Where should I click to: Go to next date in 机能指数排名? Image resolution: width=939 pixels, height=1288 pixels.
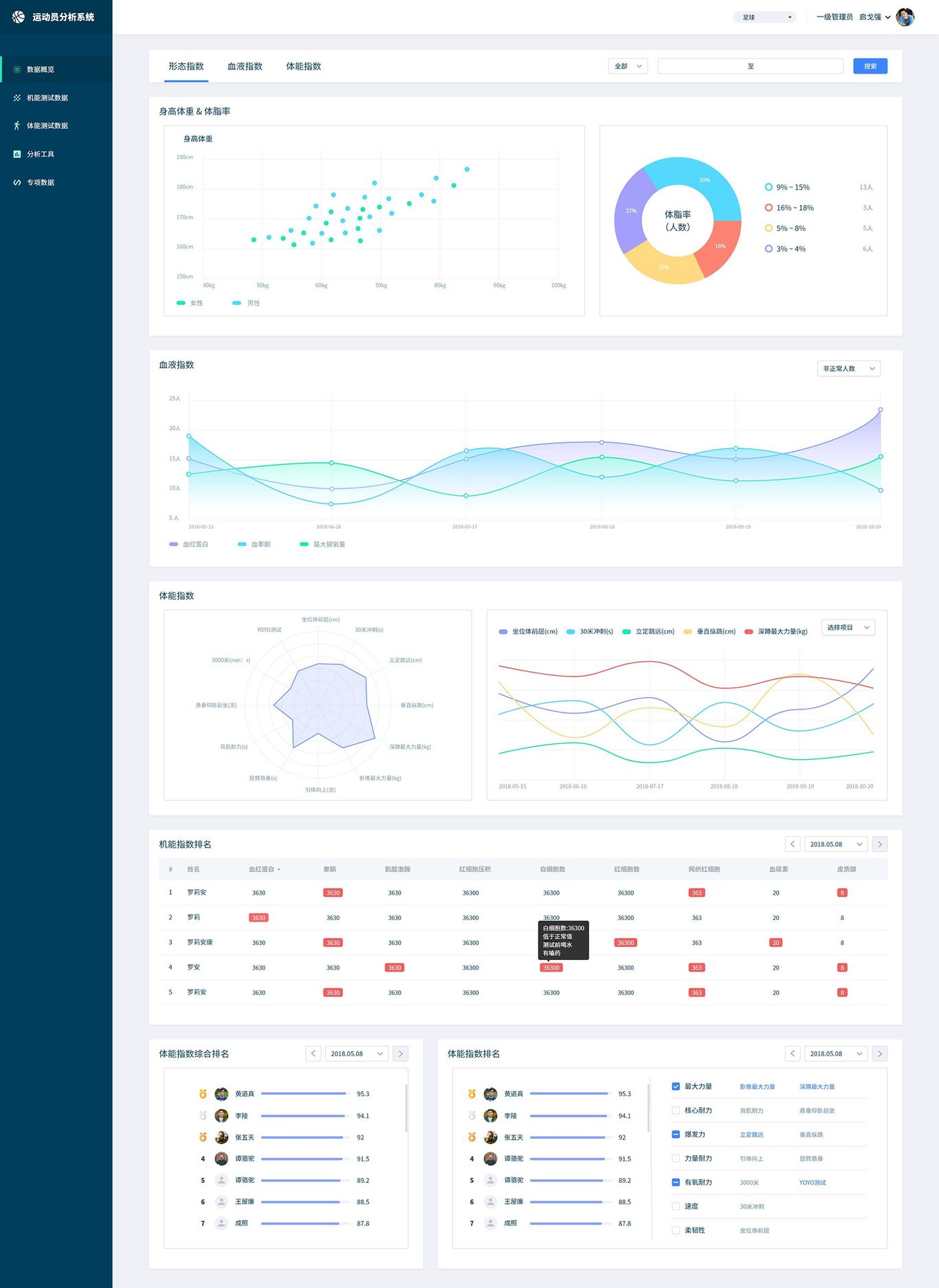879,844
